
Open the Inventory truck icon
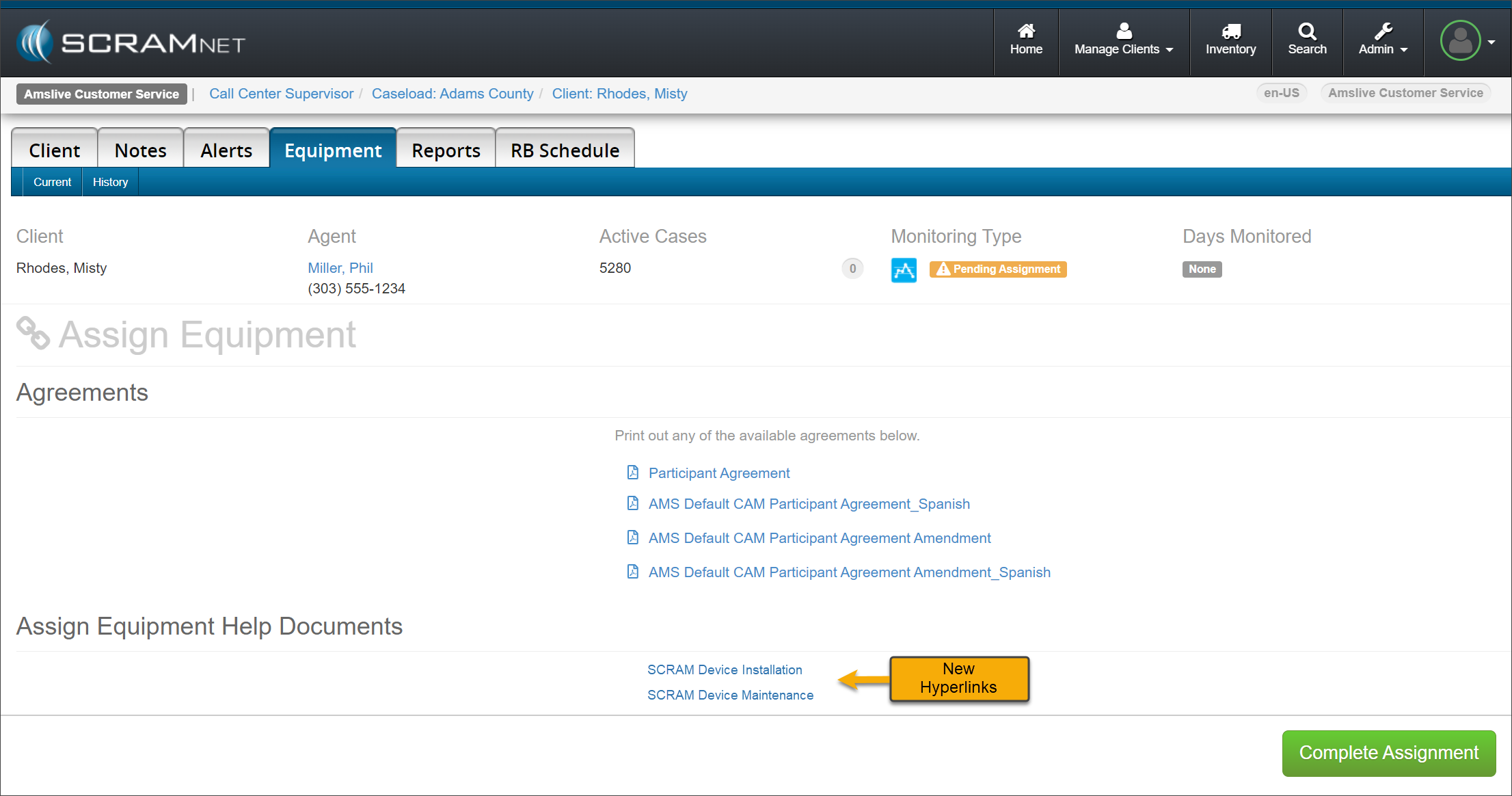pos(1230,31)
